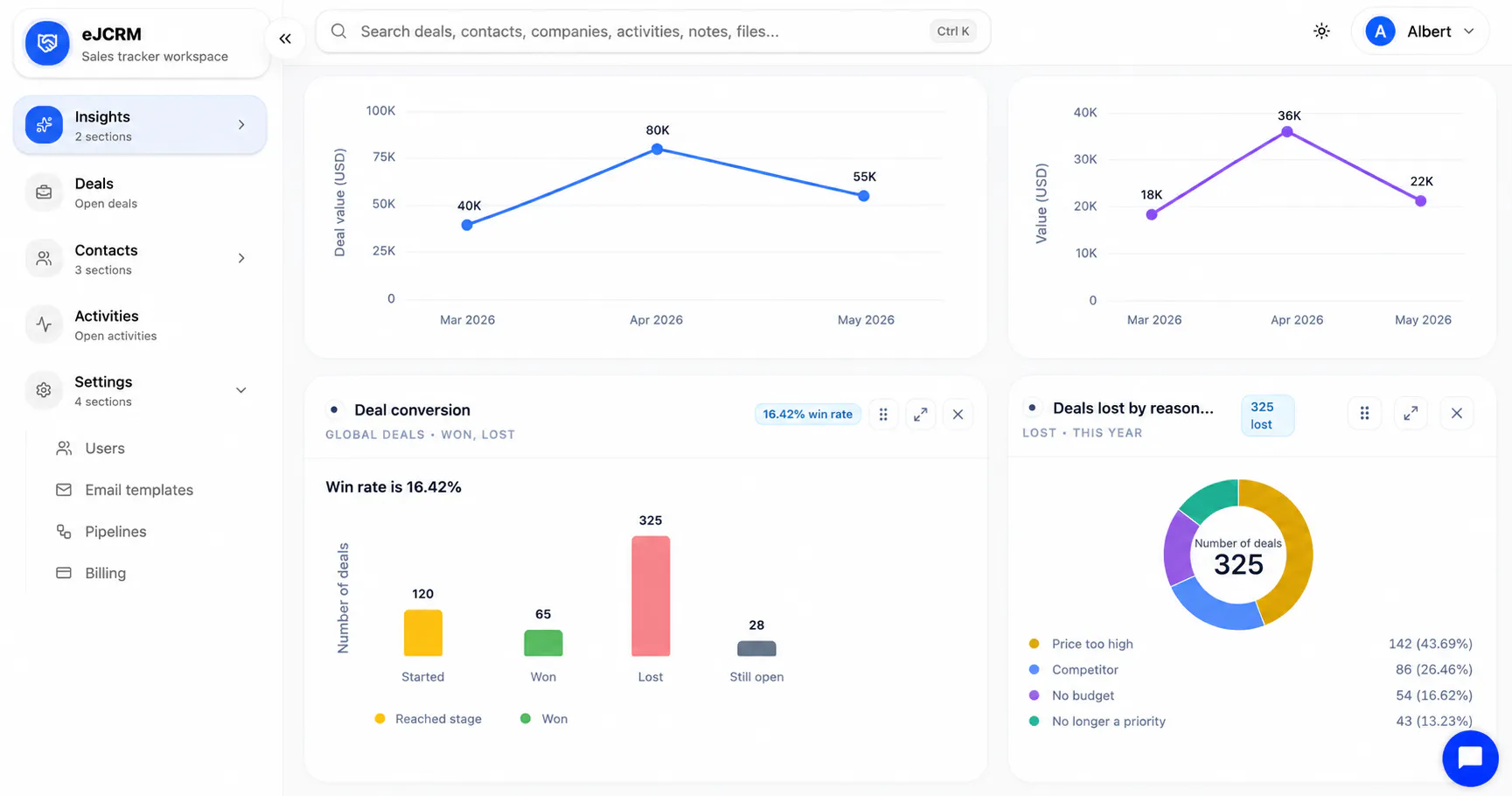This screenshot has height=796, width=1512.
Task: Click Deals lost by reason drag handle
Action: (x=1364, y=413)
